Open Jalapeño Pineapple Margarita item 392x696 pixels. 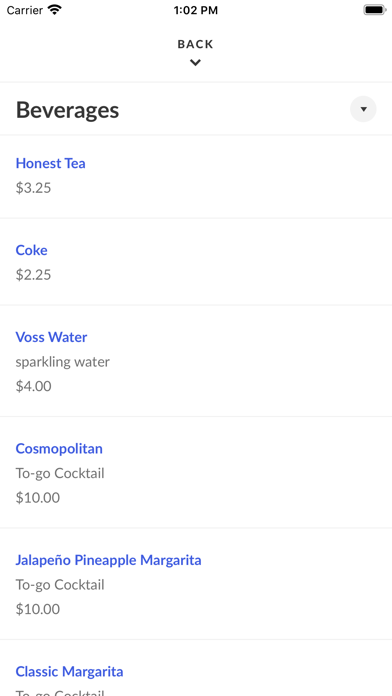108,560
